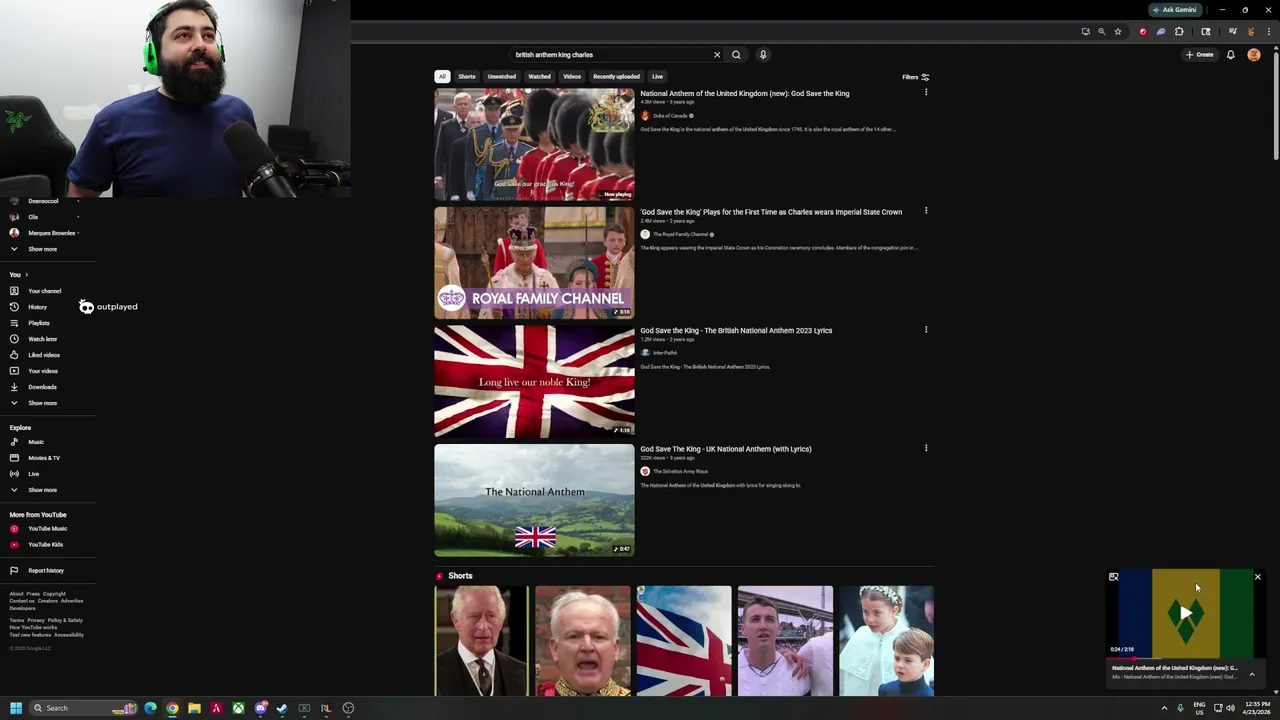Screen dimensions: 1280x720
Task: Open Xbox app from the taskbar
Action: click(238, 708)
